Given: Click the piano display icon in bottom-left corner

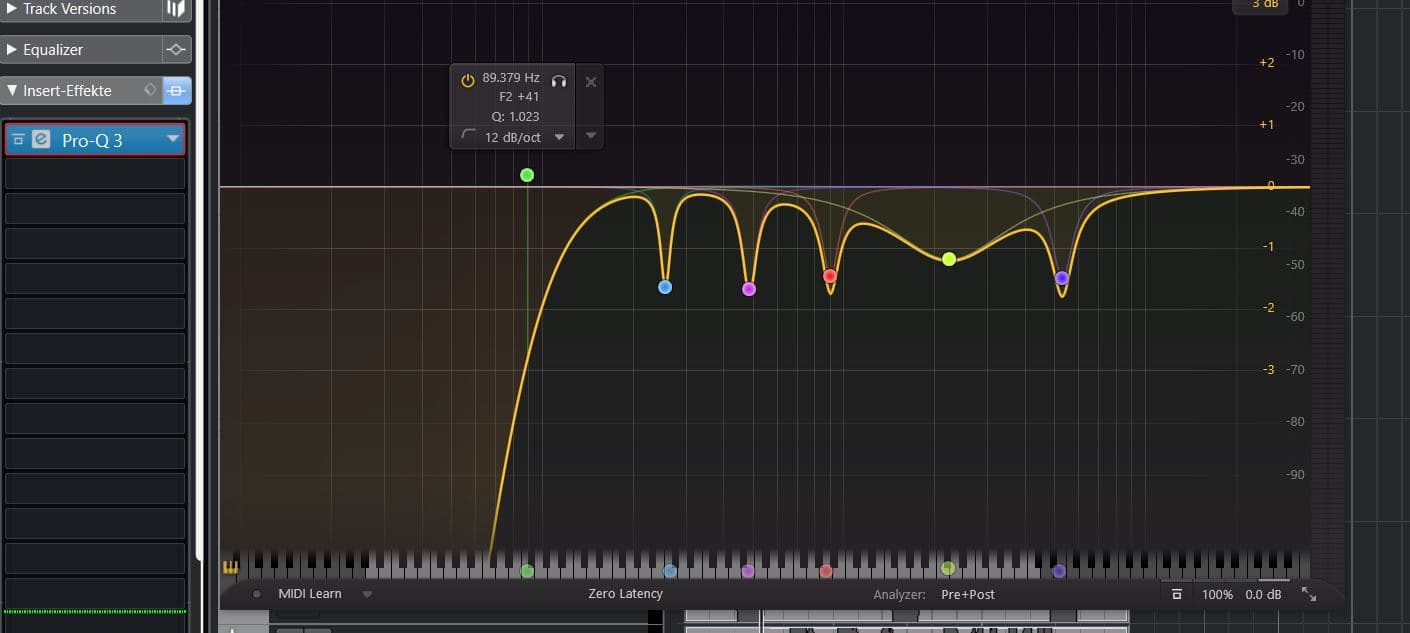Looking at the screenshot, I should 229,567.
